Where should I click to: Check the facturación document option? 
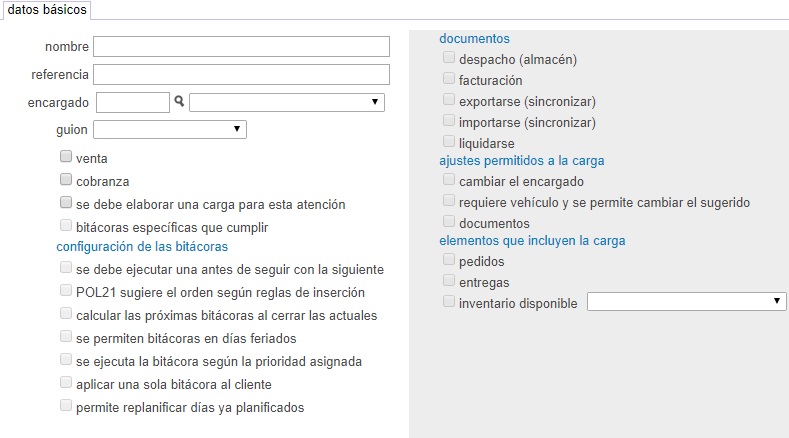tap(449, 79)
